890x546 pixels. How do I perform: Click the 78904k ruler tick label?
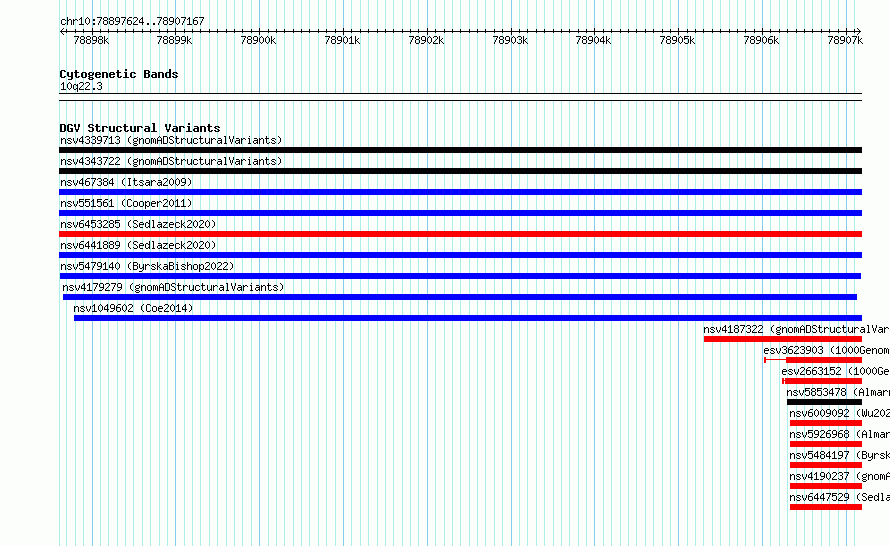coord(593,40)
